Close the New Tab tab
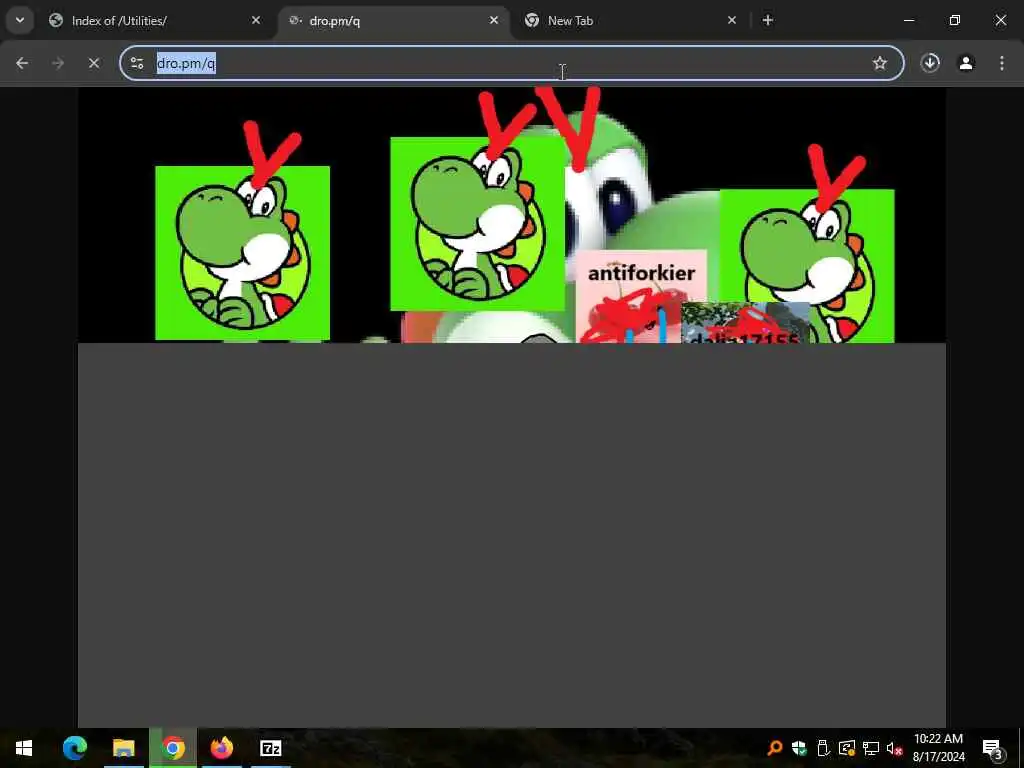 (x=732, y=20)
